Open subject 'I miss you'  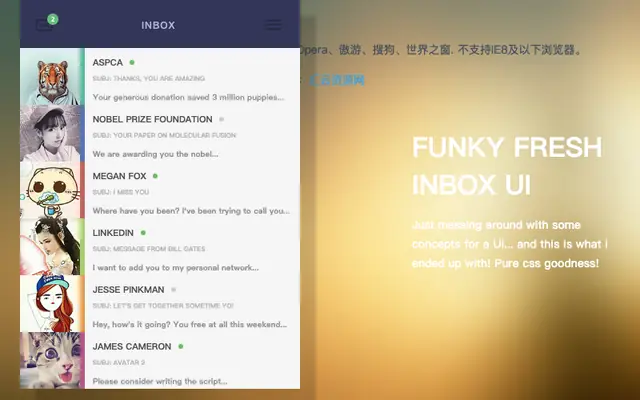tap(121, 192)
